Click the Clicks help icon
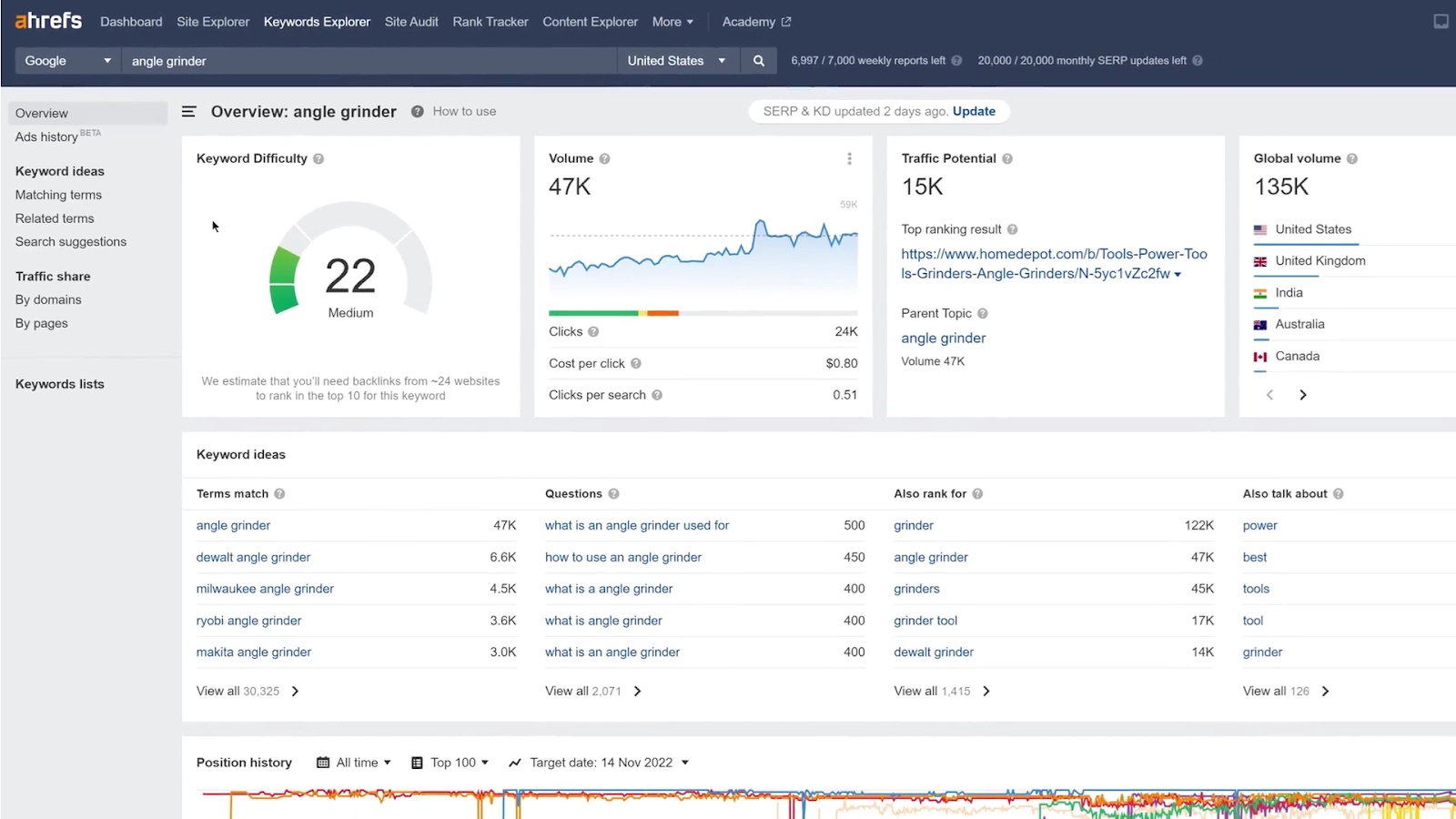This screenshot has width=1456, height=819. [x=593, y=332]
